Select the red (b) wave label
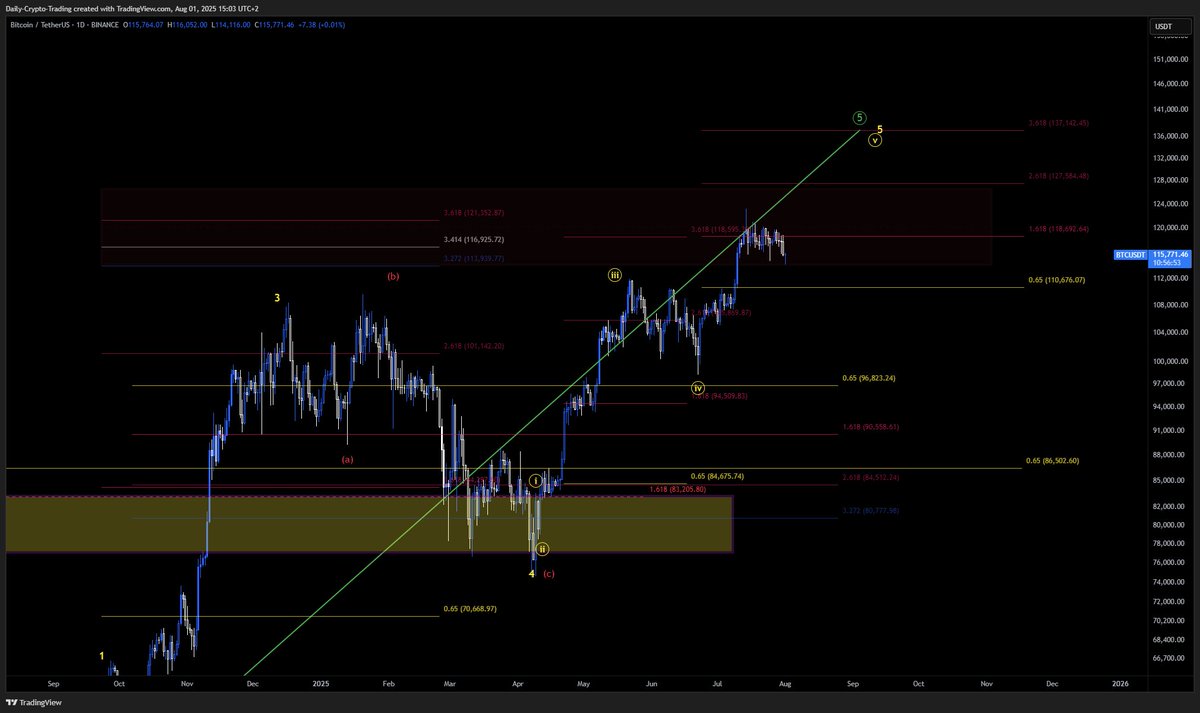Screen dimensions: 1200x713 392,276
